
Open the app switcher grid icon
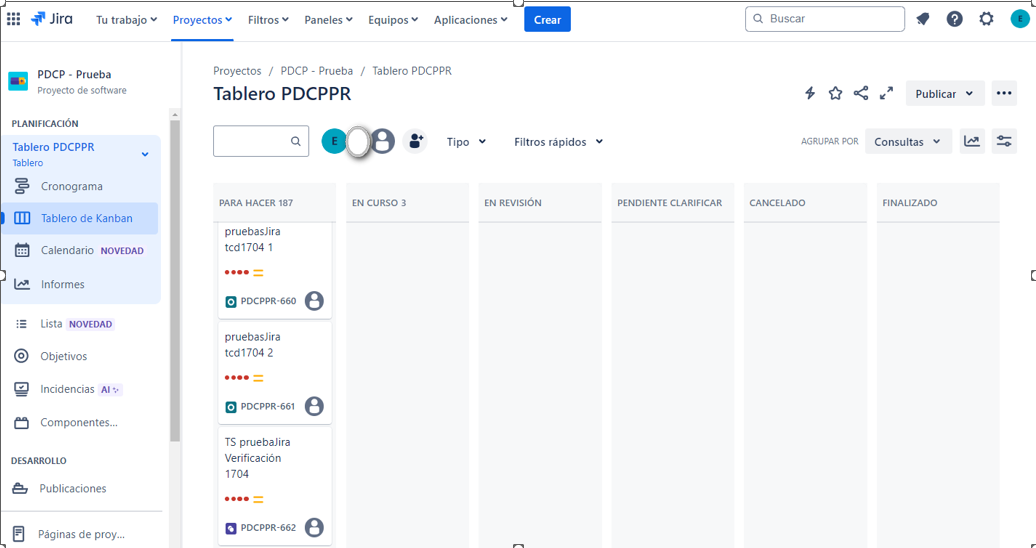(14, 19)
